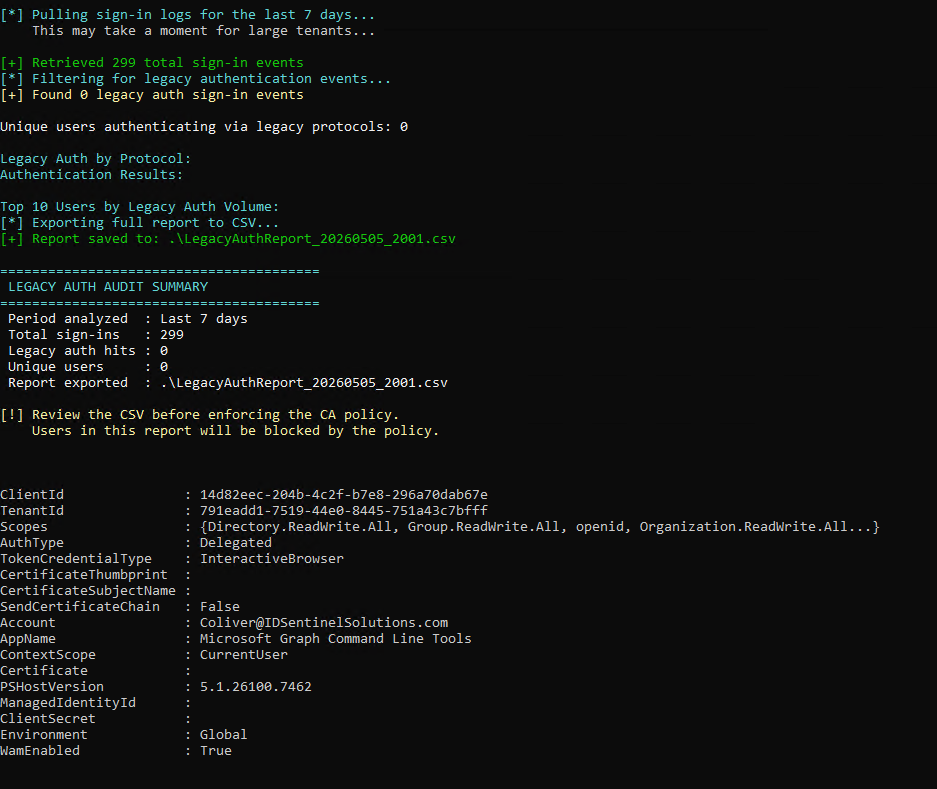Click the 'Review the CSV before enforcing the CA policy.' warning
Image resolution: width=937 pixels, height=789 pixels.
[x=200, y=414]
